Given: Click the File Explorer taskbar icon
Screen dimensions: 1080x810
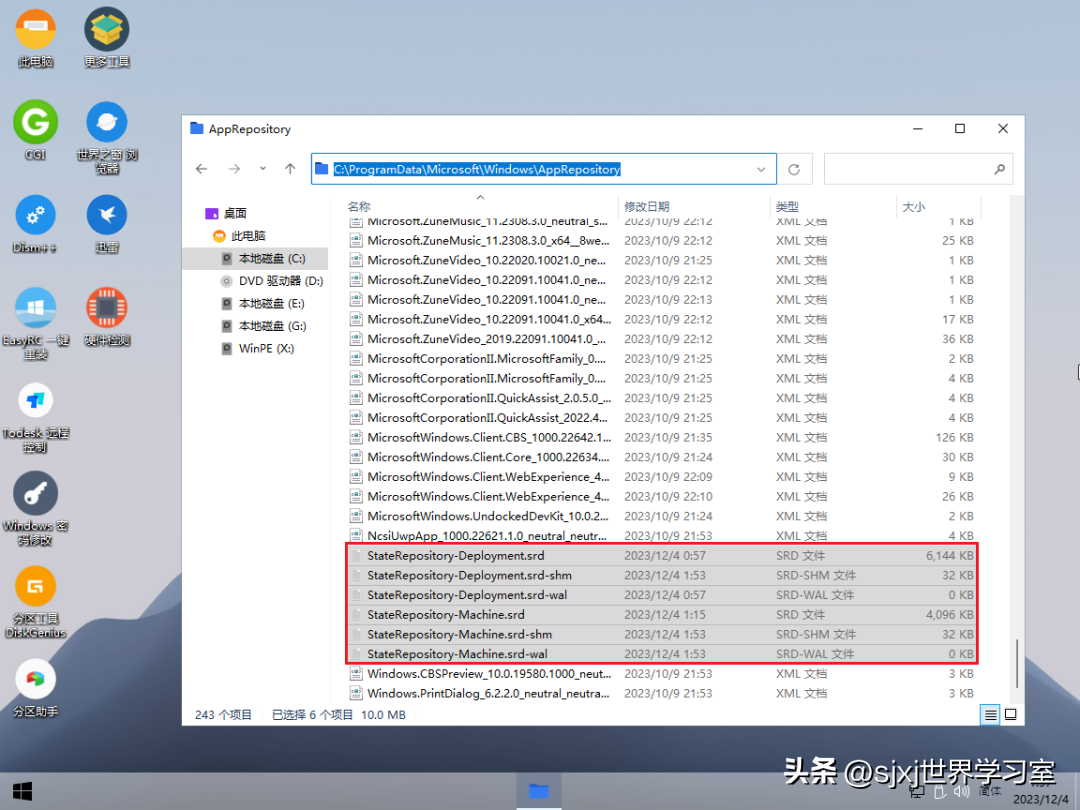Looking at the screenshot, I should click(x=539, y=791).
